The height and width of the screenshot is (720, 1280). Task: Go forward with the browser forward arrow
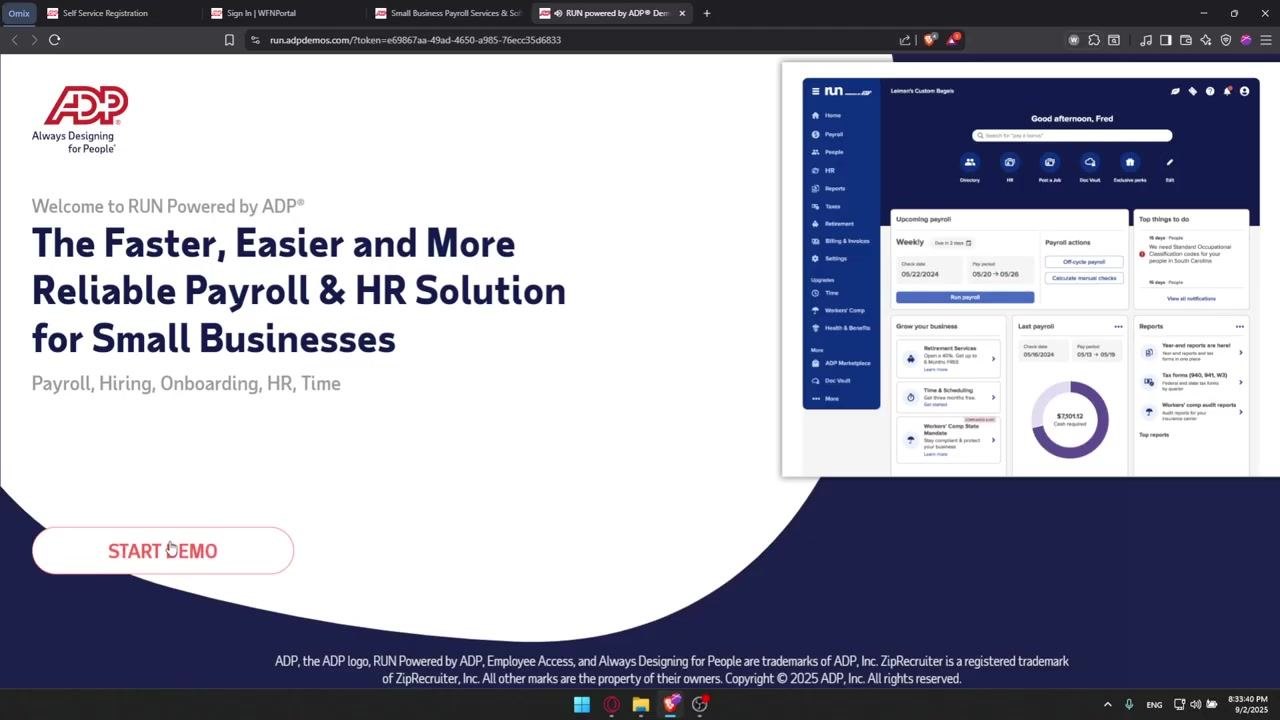34,40
